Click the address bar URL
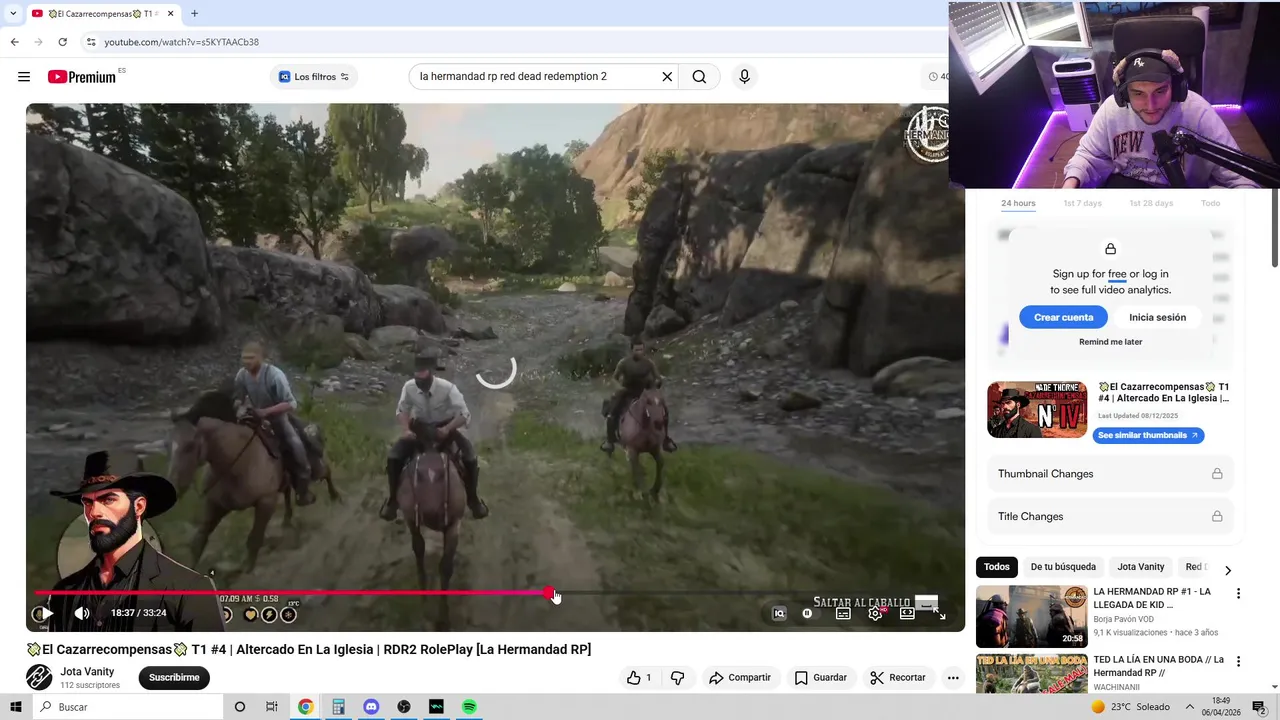The width and height of the screenshot is (1280, 720). point(181,42)
